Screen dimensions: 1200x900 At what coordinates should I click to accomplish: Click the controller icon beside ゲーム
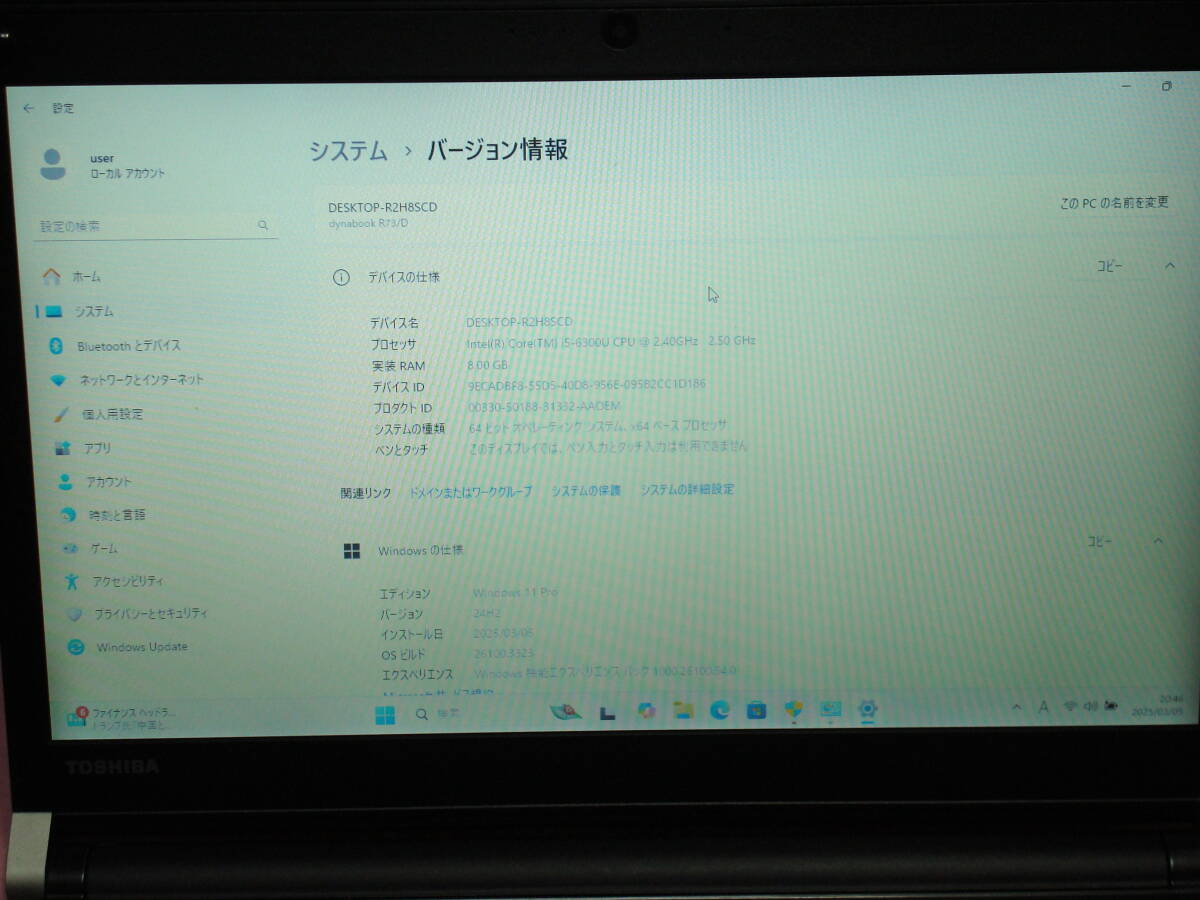coord(70,548)
